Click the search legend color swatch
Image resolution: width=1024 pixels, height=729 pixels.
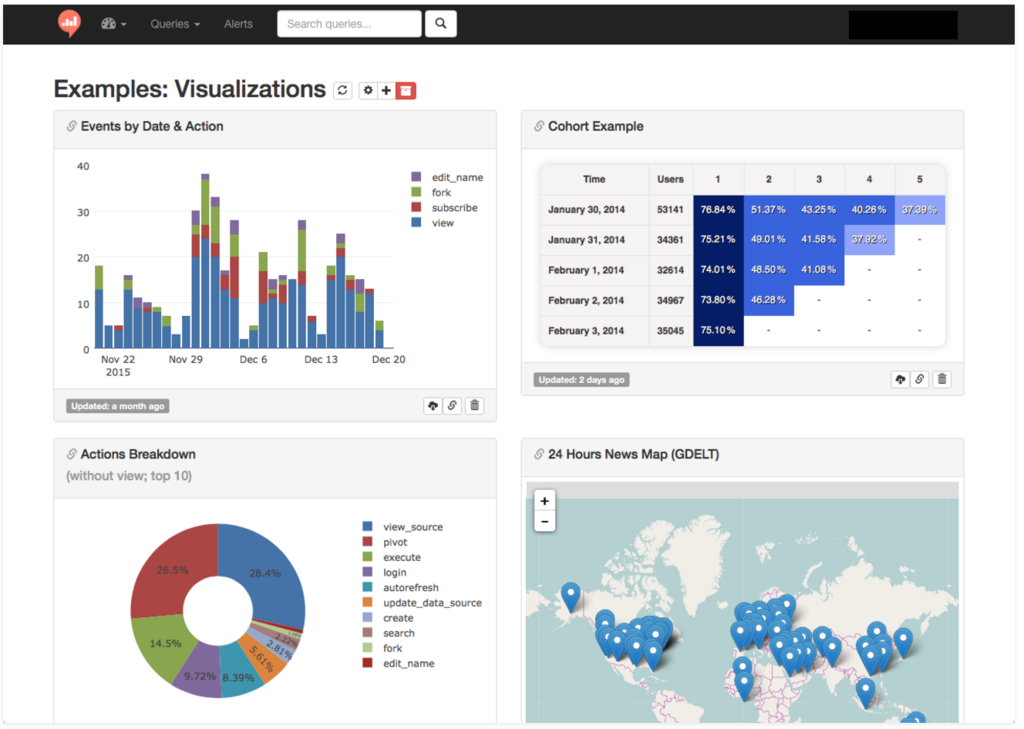point(368,632)
